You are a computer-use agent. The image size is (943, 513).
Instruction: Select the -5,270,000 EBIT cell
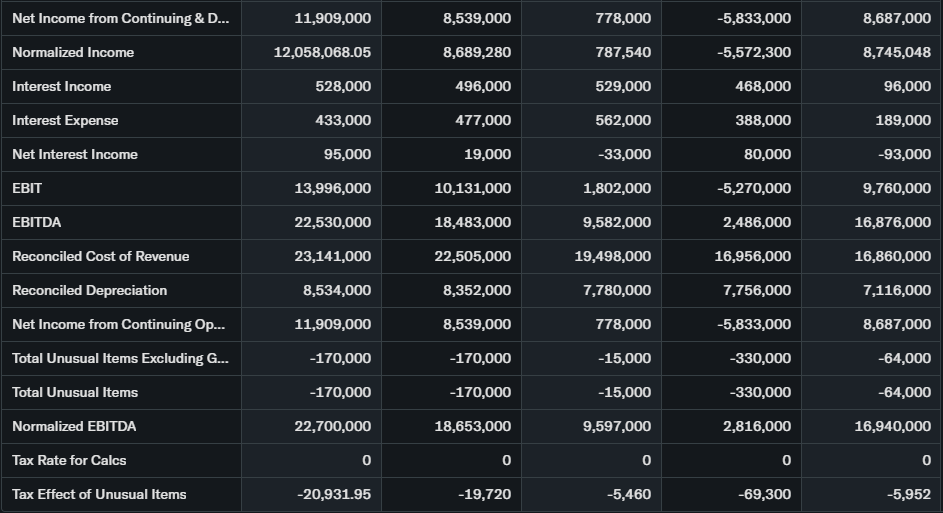click(754, 188)
